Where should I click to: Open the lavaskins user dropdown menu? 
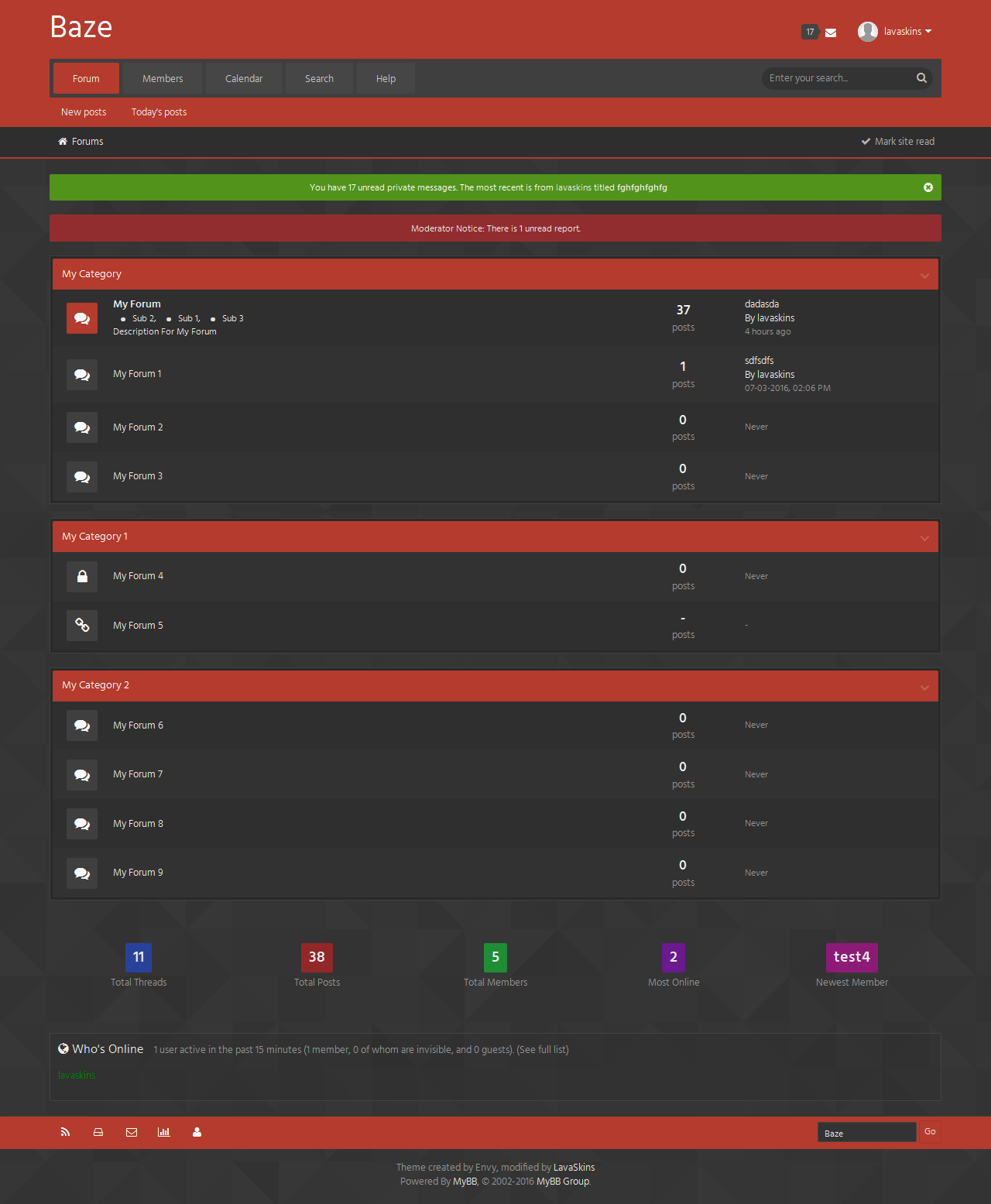[x=895, y=32]
